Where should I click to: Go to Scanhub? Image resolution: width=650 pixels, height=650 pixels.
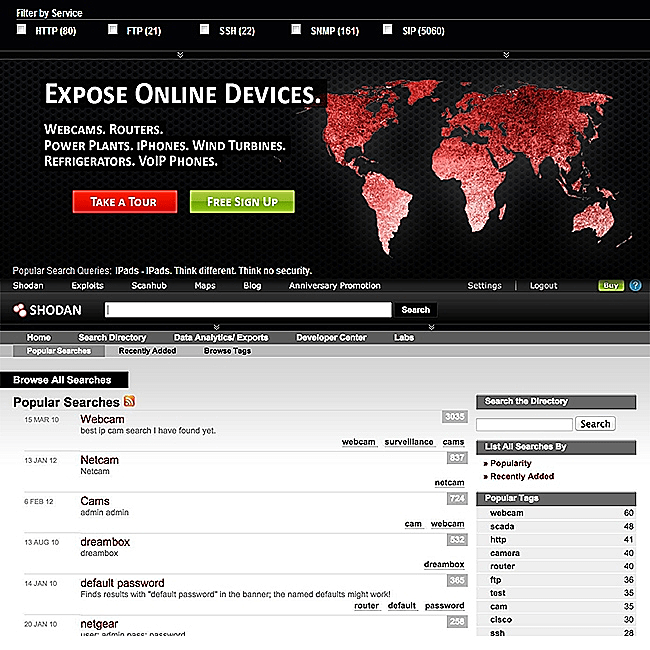pos(149,286)
